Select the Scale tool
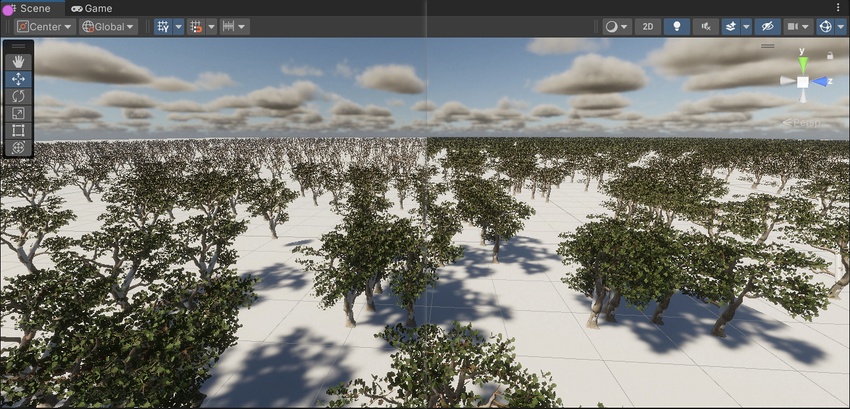The image size is (850, 409). [x=18, y=113]
